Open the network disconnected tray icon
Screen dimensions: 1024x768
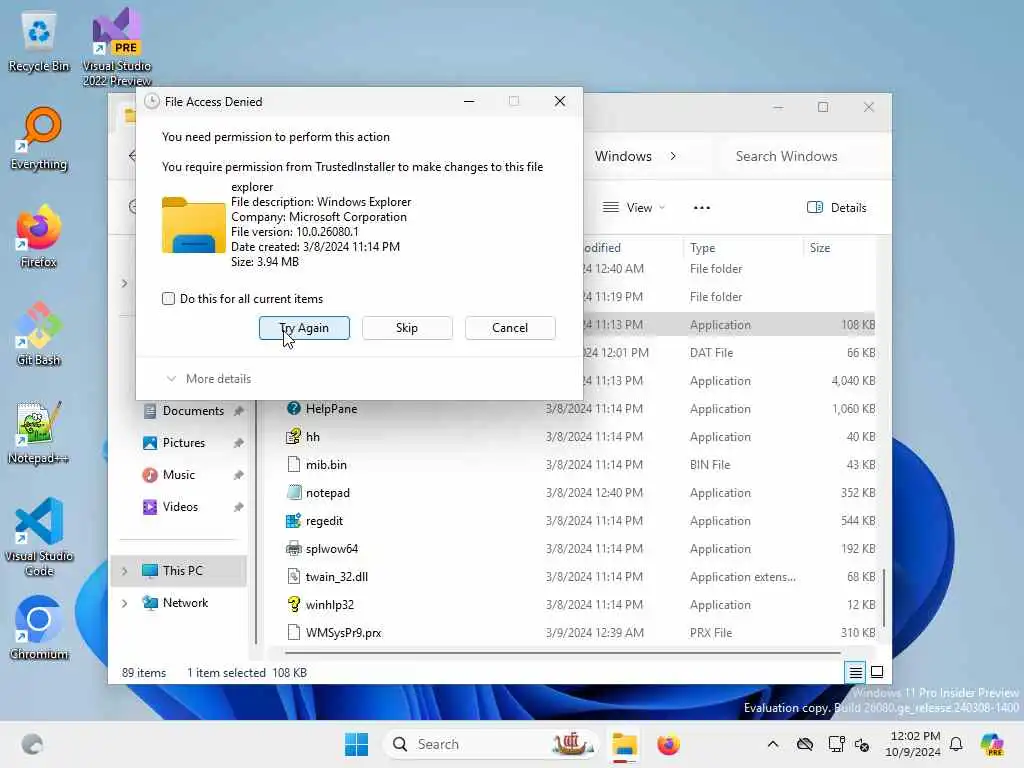pos(805,744)
